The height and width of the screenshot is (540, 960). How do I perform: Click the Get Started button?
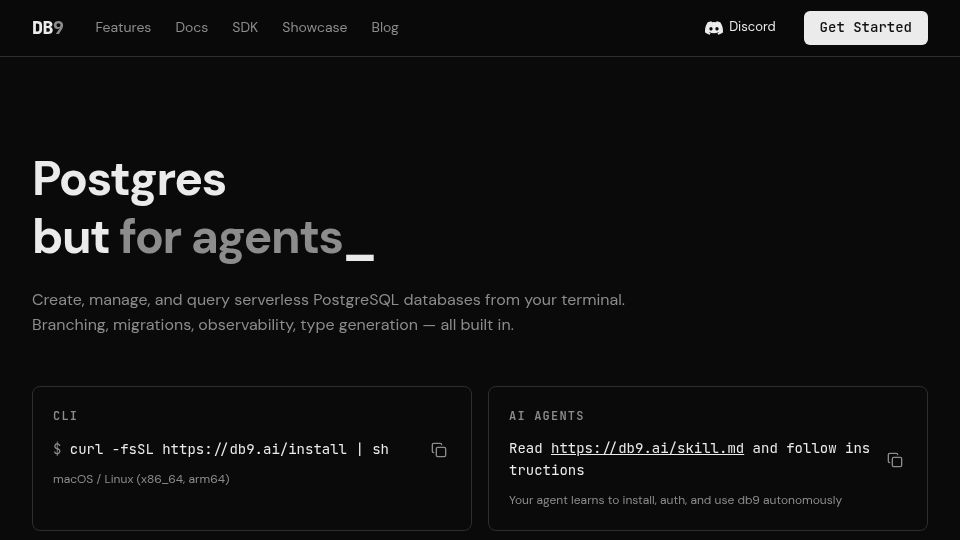click(866, 28)
